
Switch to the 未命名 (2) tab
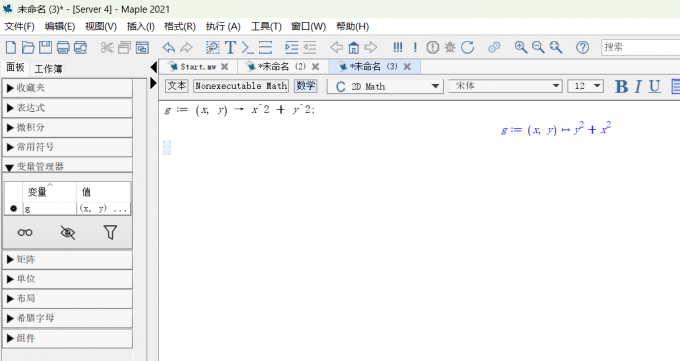pos(282,67)
